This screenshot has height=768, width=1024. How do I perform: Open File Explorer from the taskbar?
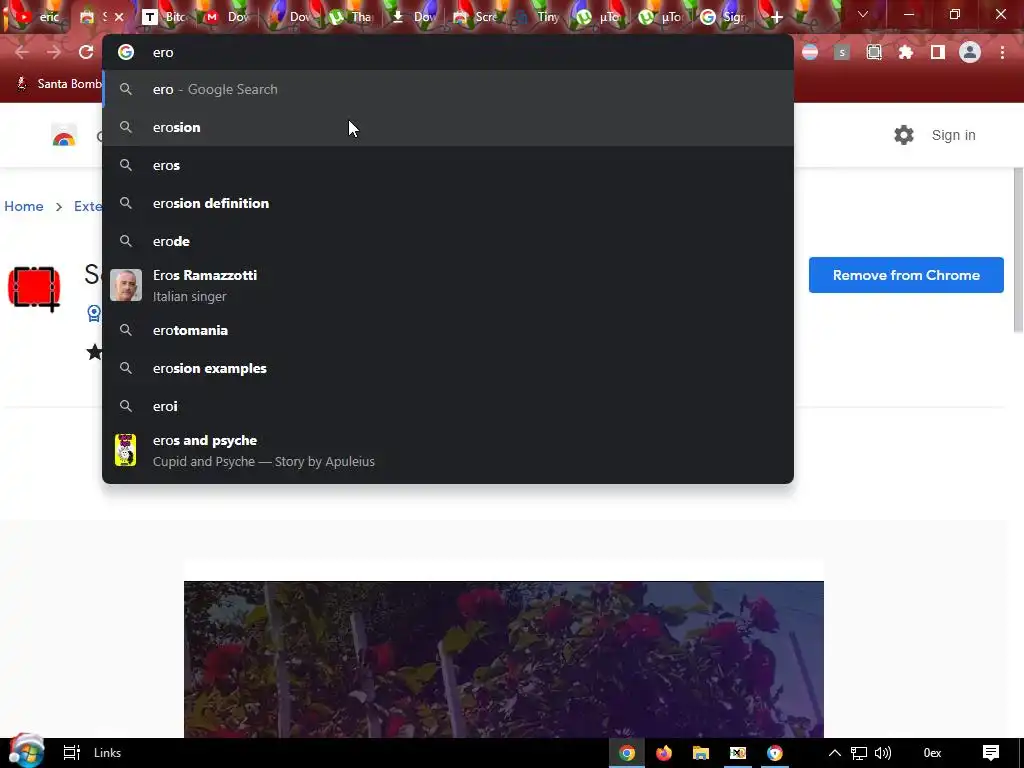point(701,753)
